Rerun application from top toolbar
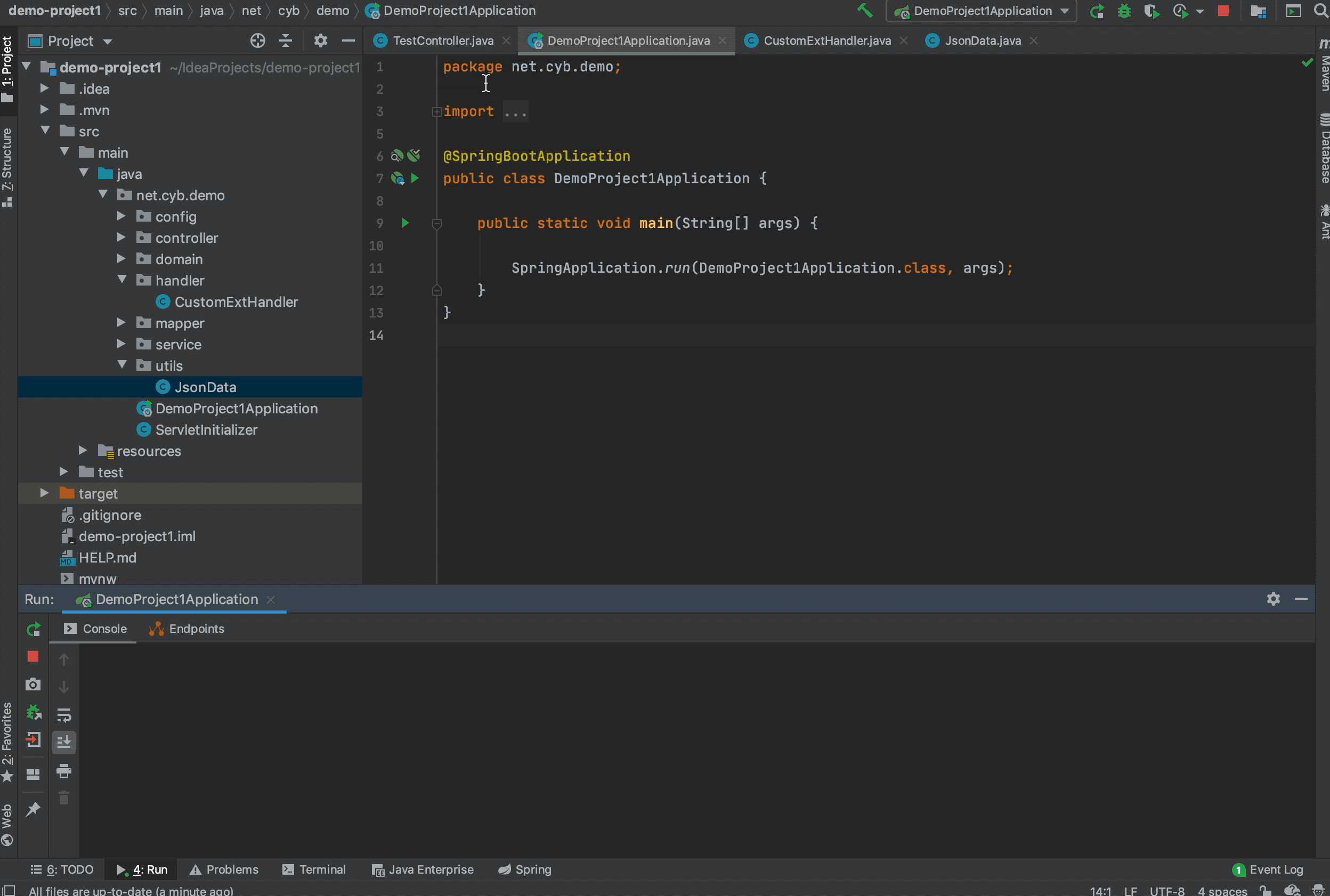1330x896 pixels. pos(1096,11)
